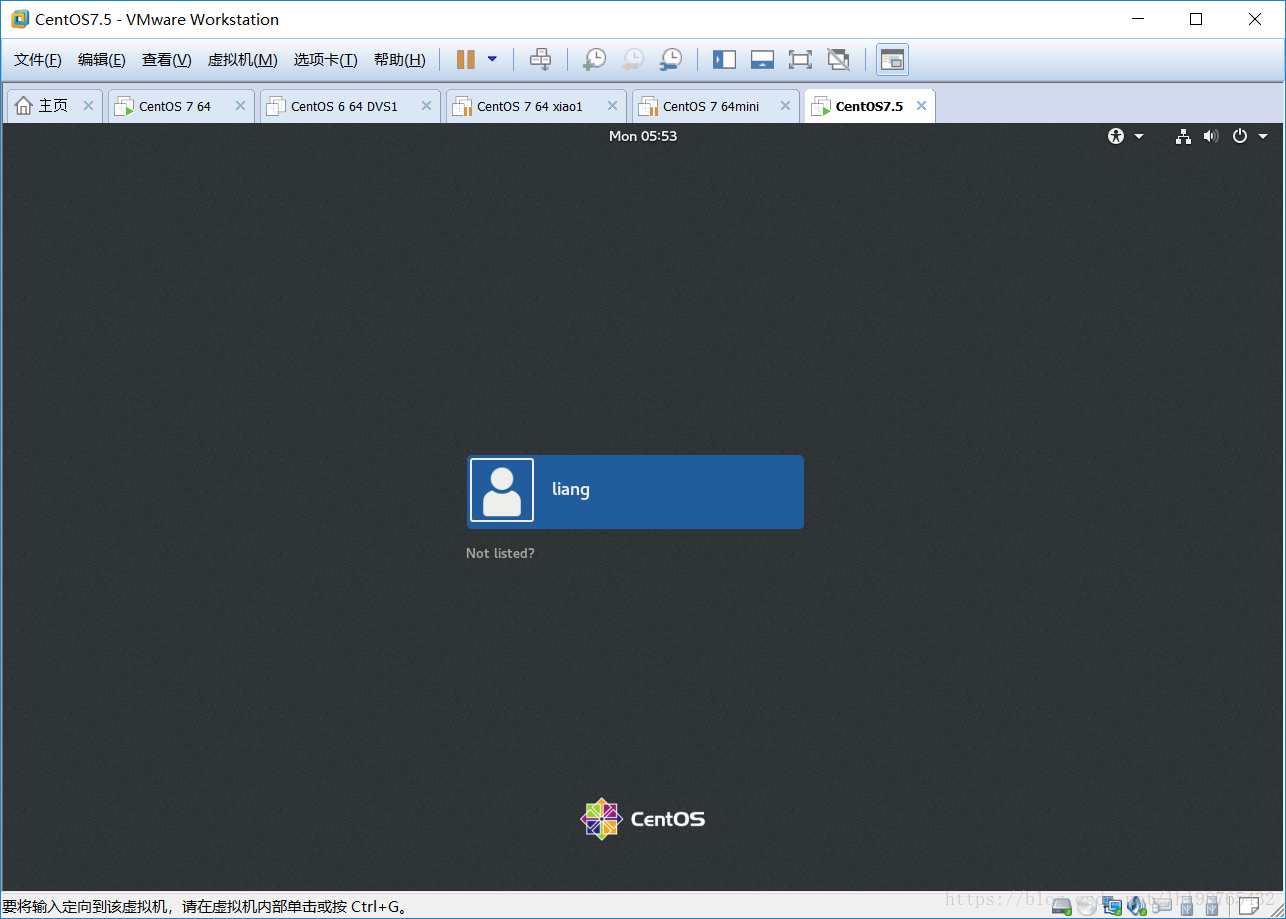The height and width of the screenshot is (919, 1286).
Task: Expand the accessibility menu dropdown arrow
Action: [1139, 136]
